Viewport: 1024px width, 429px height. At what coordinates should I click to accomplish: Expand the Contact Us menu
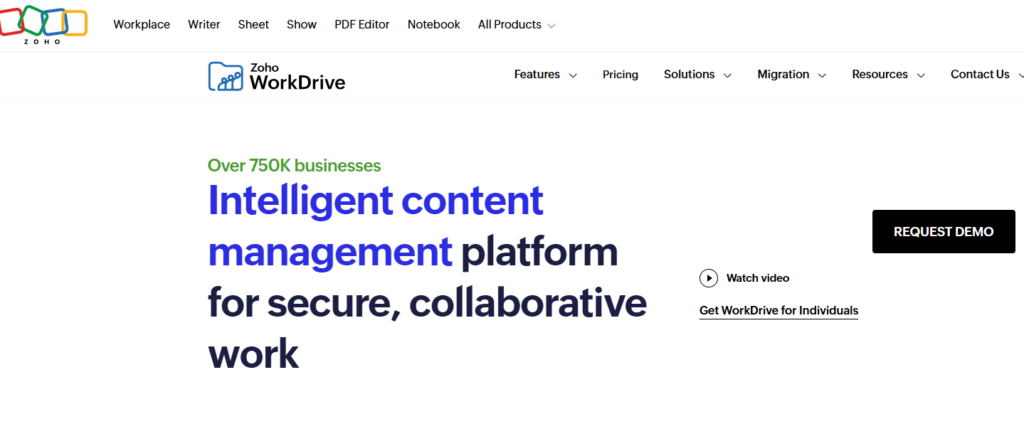pos(987,74)
